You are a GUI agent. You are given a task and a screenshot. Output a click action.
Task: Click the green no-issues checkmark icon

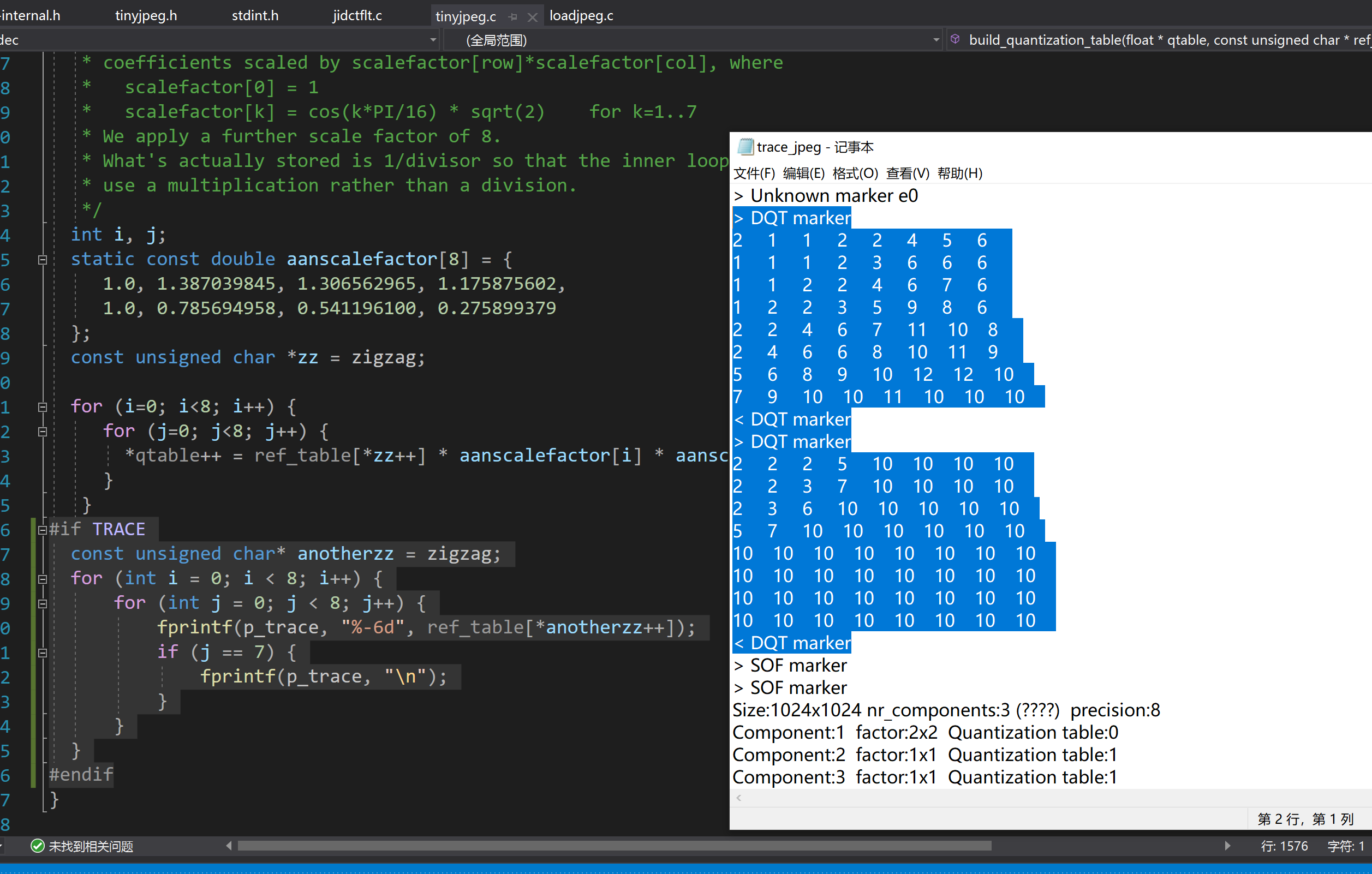click(38, 846)
